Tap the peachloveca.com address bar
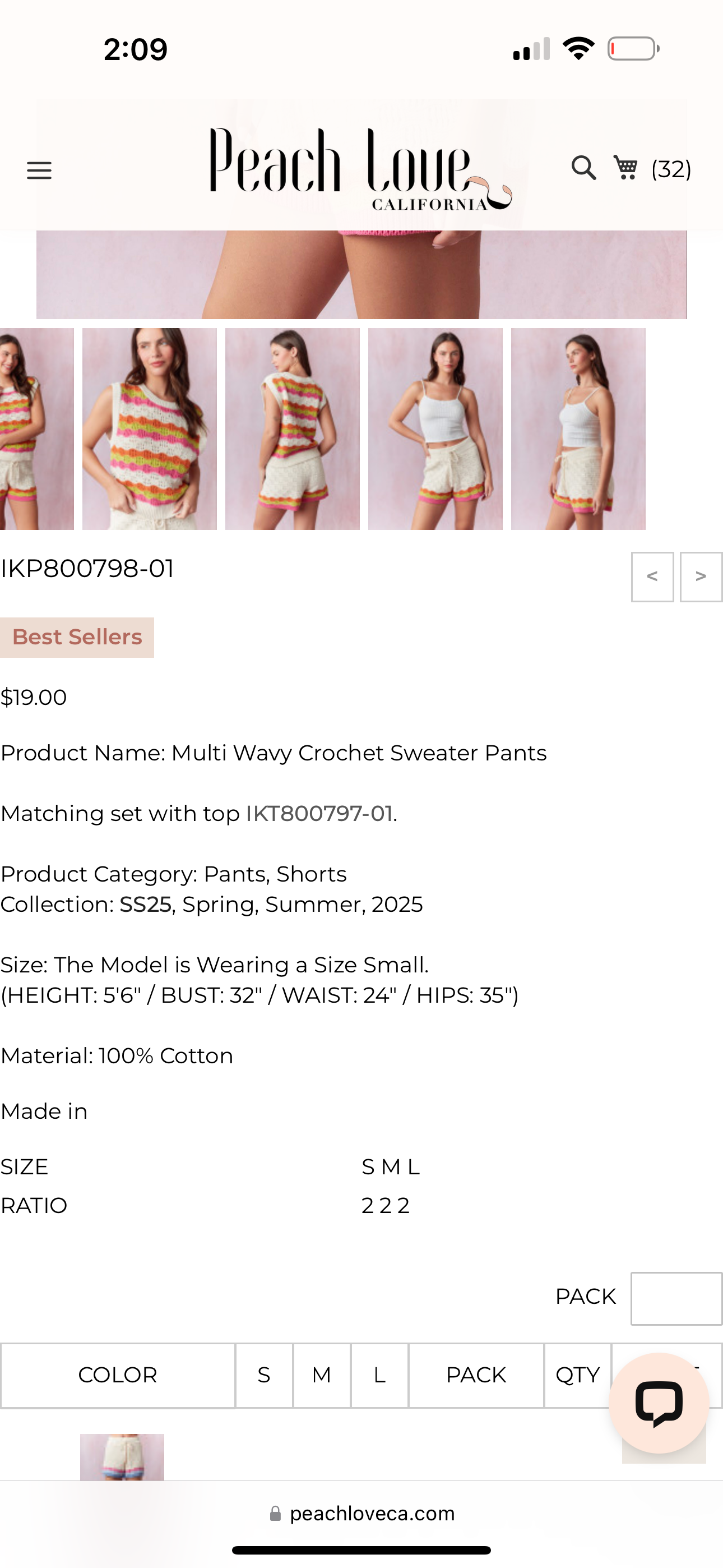The image size is (723, 1568). pos(372,1513)
